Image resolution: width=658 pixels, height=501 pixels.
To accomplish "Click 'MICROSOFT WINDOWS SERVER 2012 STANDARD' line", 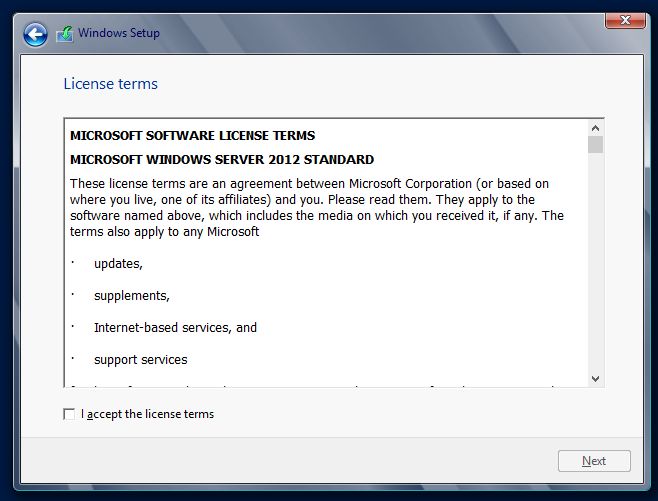I will pos(222,159).
